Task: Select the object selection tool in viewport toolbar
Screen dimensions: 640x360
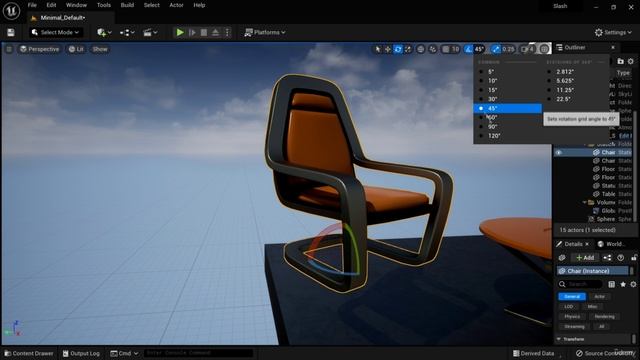Action: (x=378, y=49)
